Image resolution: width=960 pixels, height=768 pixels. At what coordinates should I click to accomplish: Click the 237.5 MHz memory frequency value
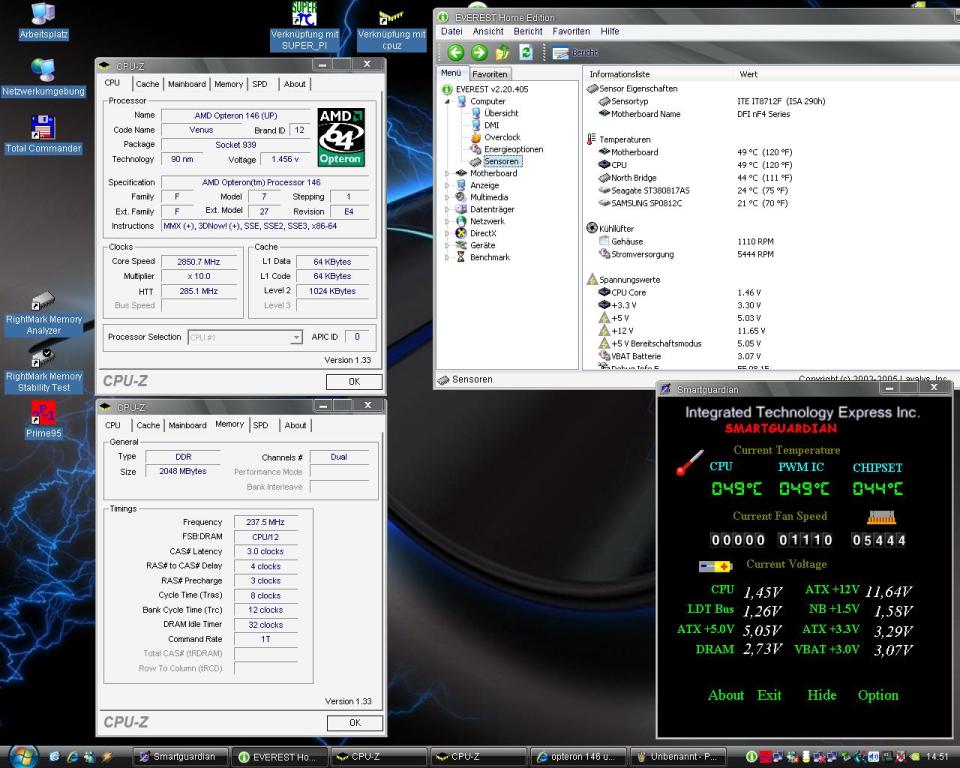[x=265, y=522]
